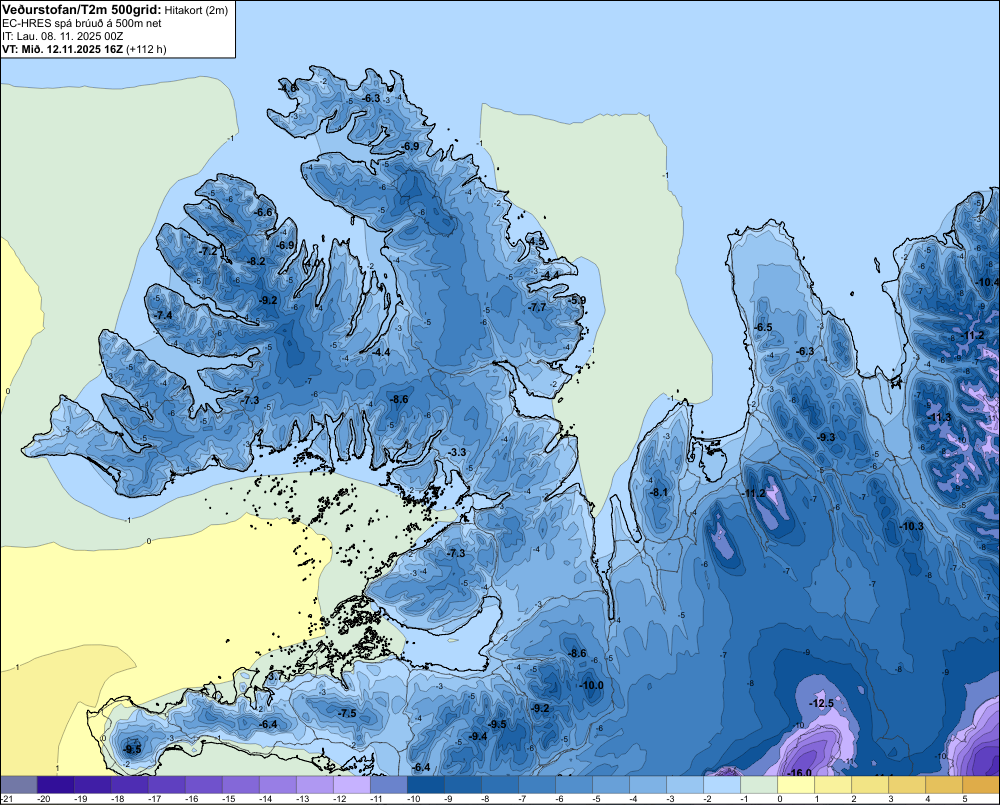Click the -10.4 temperature label on the map
Viewport: 1000px width, 805px height.
click(x=989, y=282)
